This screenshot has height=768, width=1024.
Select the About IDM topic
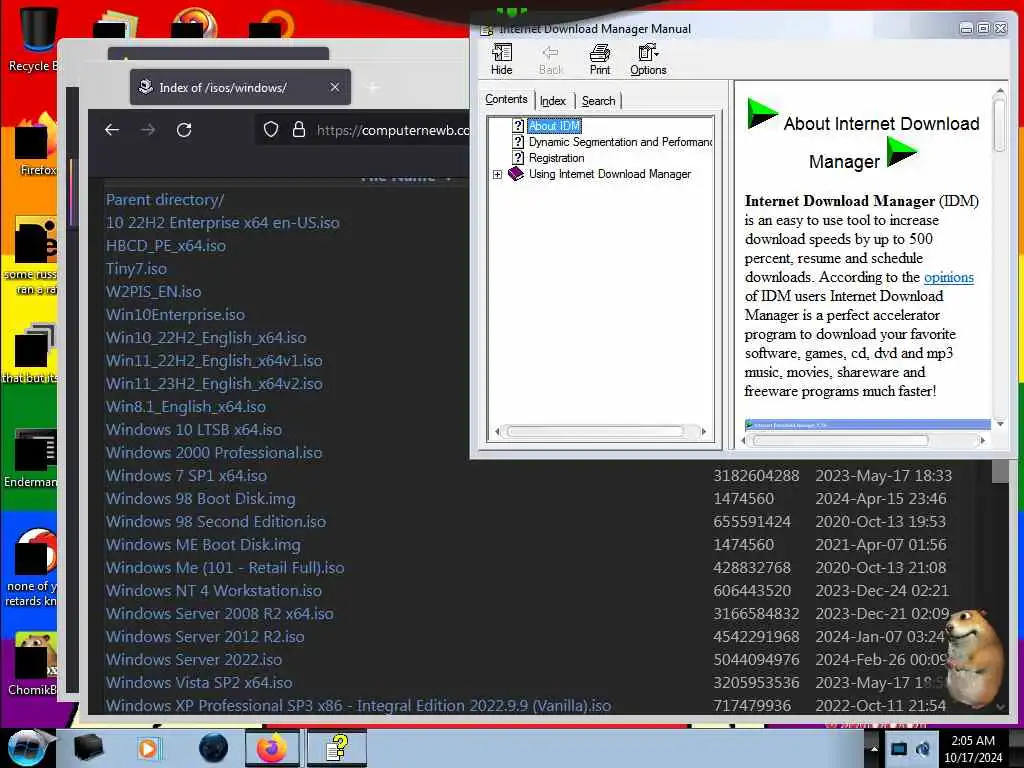[554, 125]
